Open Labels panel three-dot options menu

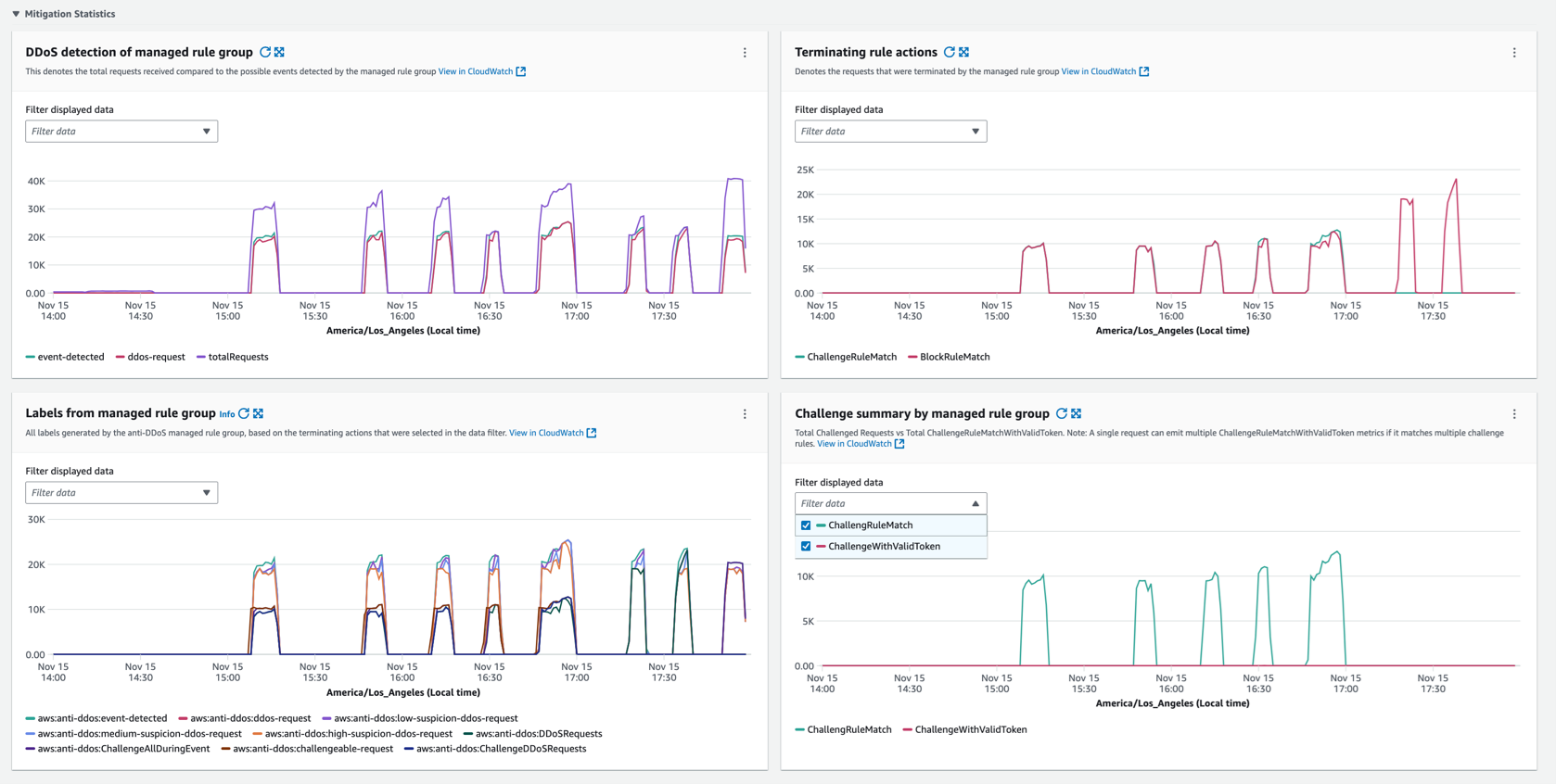pyautogui.click(x=745, y=414)
